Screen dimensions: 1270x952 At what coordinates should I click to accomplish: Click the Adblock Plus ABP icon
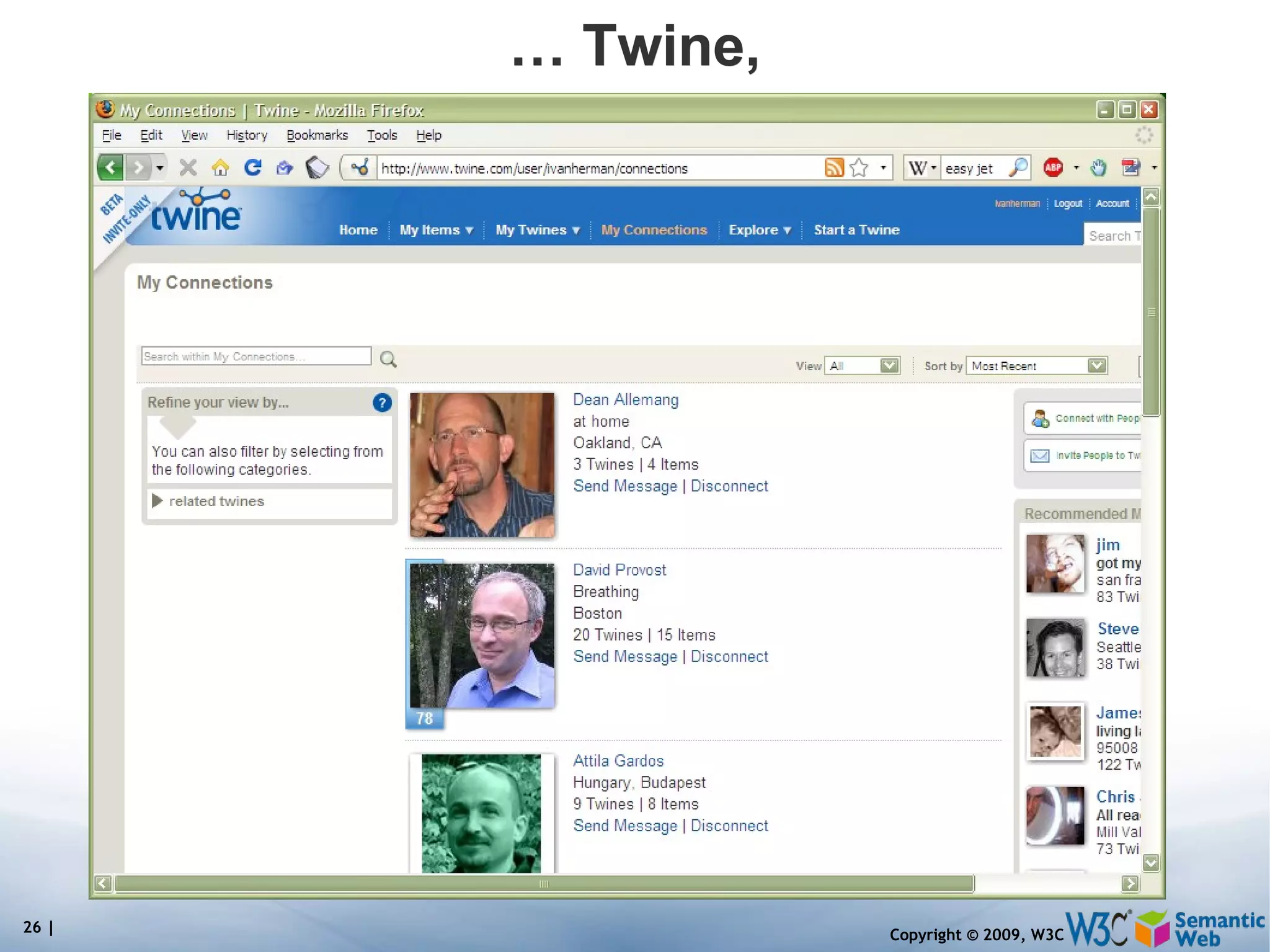(1053, 167)
